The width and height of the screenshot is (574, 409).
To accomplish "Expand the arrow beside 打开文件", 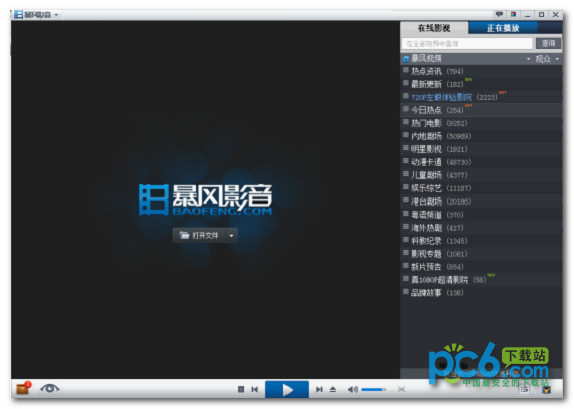I will click(x=231, y=235).
